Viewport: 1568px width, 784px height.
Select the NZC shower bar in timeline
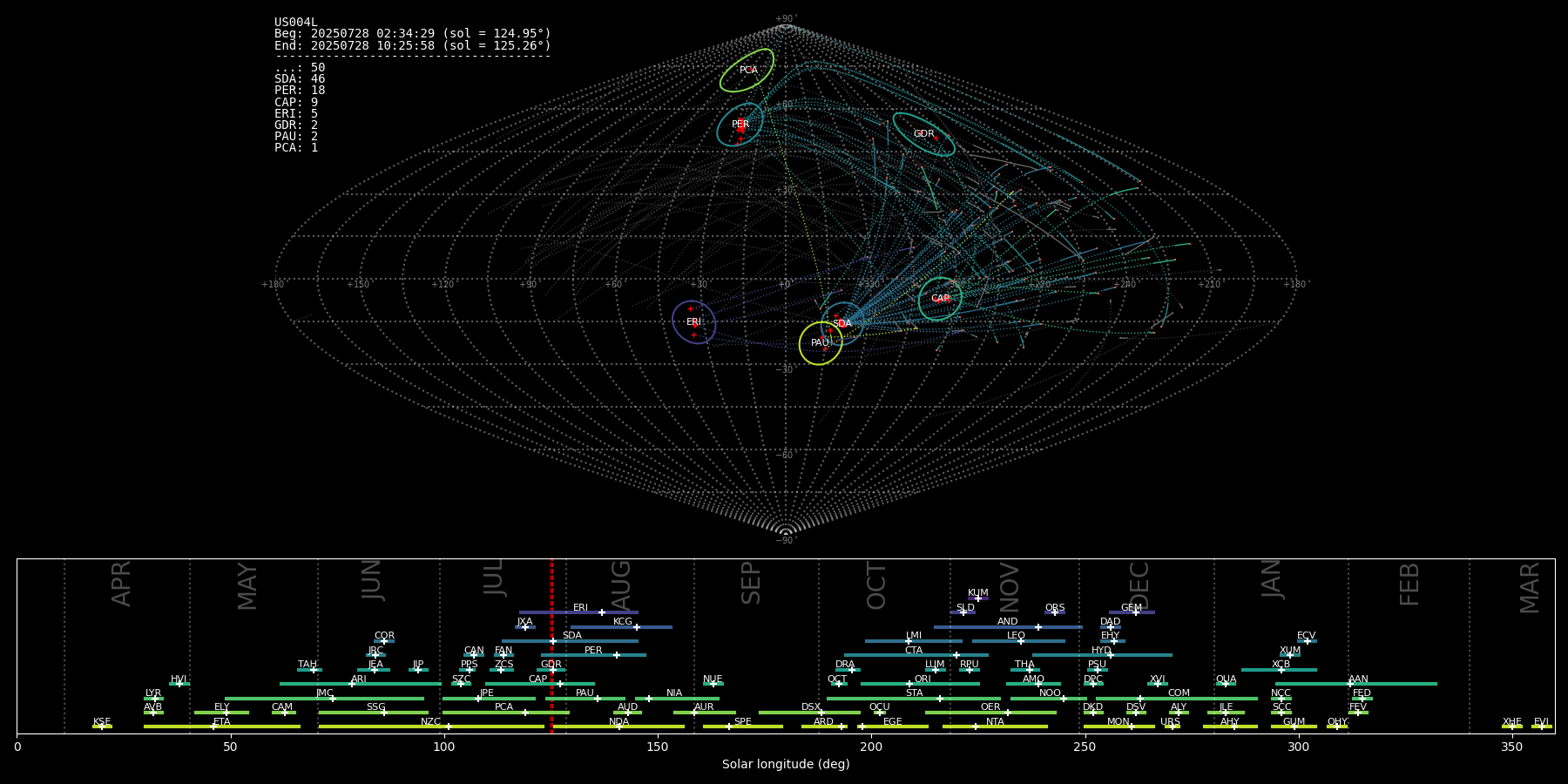pyautogui.click(x=431, y=727)
